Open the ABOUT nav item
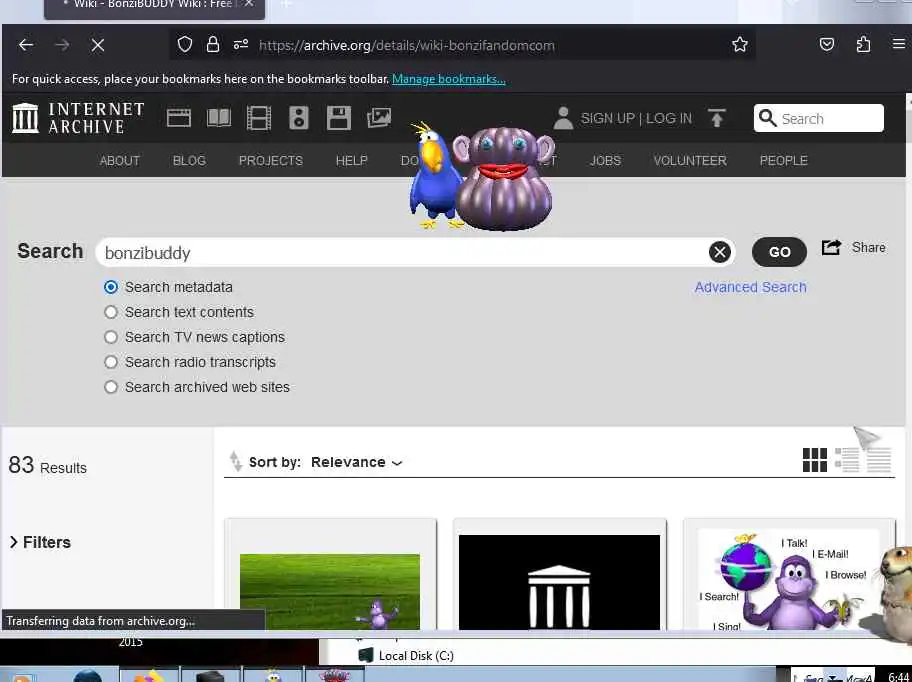 coord(120,160)
